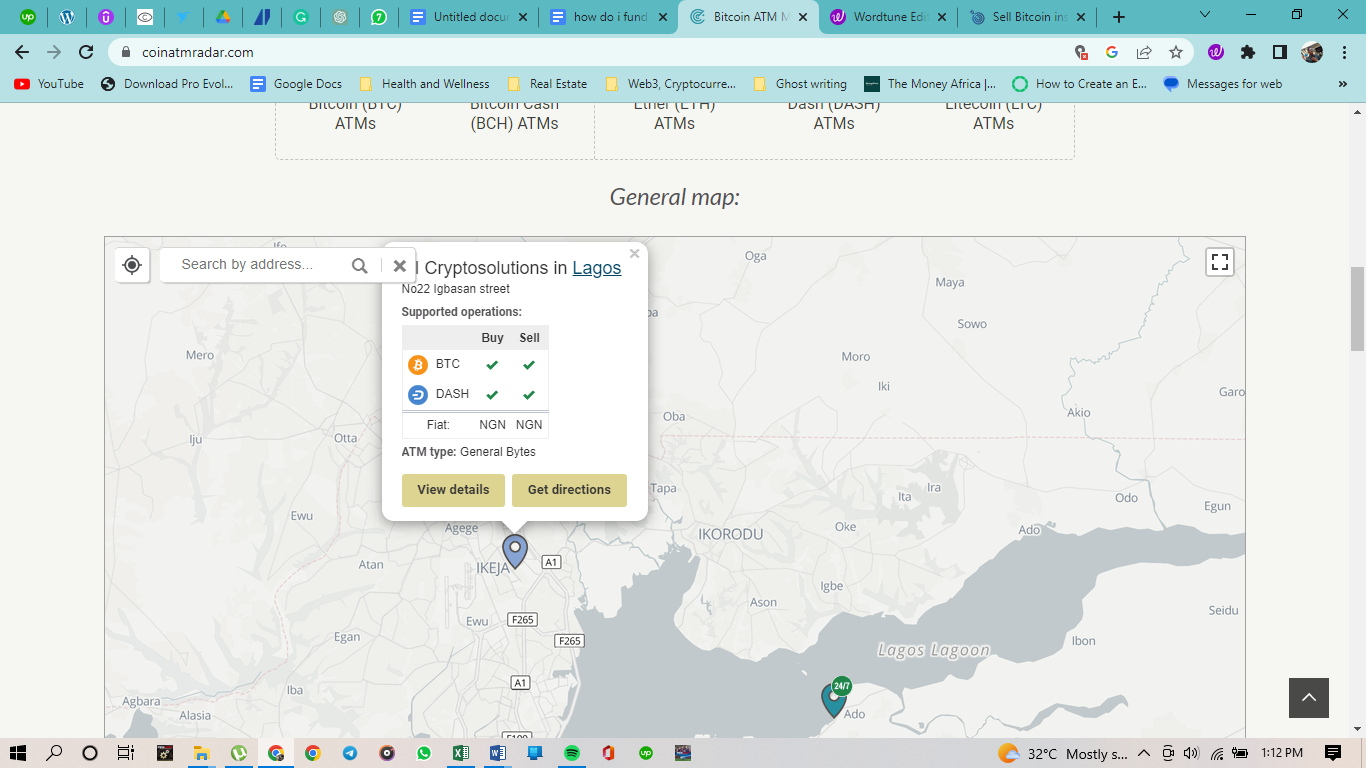
Task: Close the Cryptosolutions ATM popup
Action: [634, 254]
